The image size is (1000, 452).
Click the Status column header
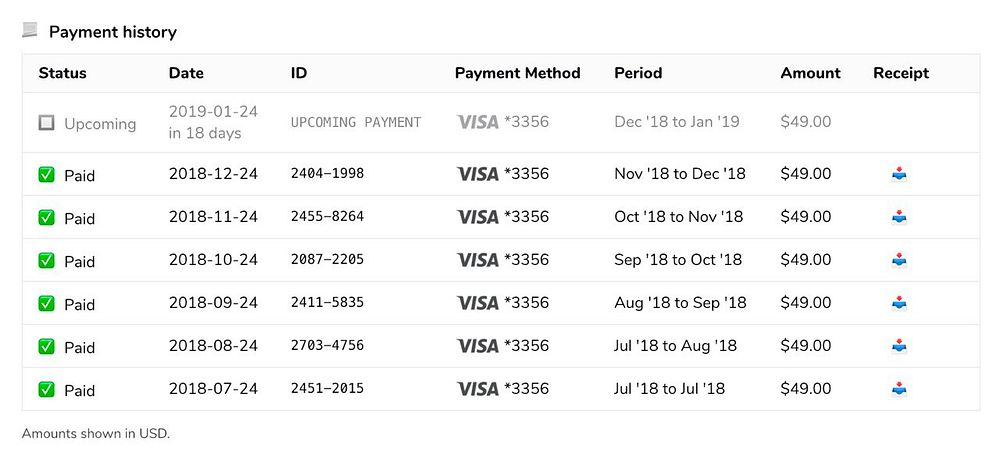(x=62, y=73)
